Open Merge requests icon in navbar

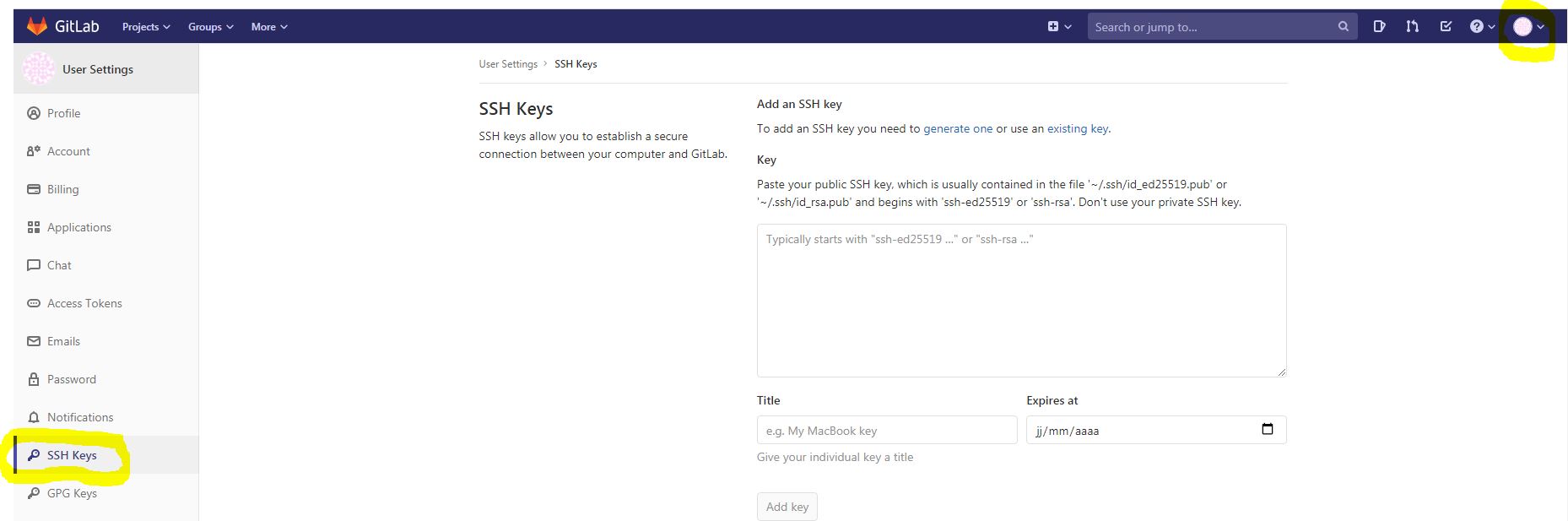[x=1412, y=27]
